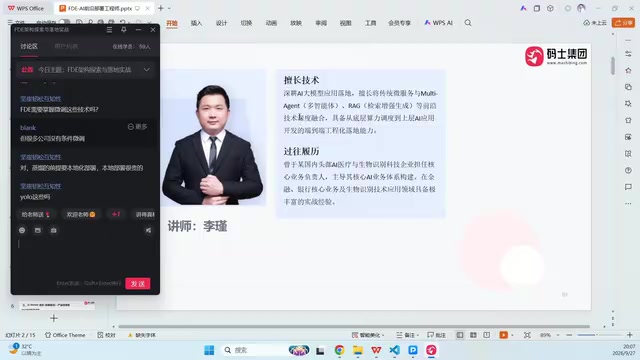The height and width of the screenshot is (360, 640).
Task: Click 更多 on blank's message
Action: pyautogui.click(x=138, y=127)
